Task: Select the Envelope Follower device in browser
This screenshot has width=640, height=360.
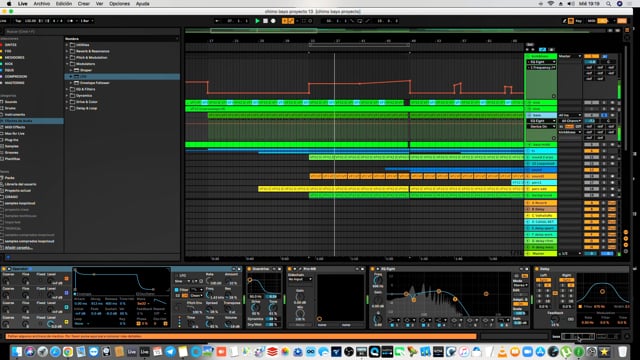Action: pyautogui.click(x=95, y=83)
